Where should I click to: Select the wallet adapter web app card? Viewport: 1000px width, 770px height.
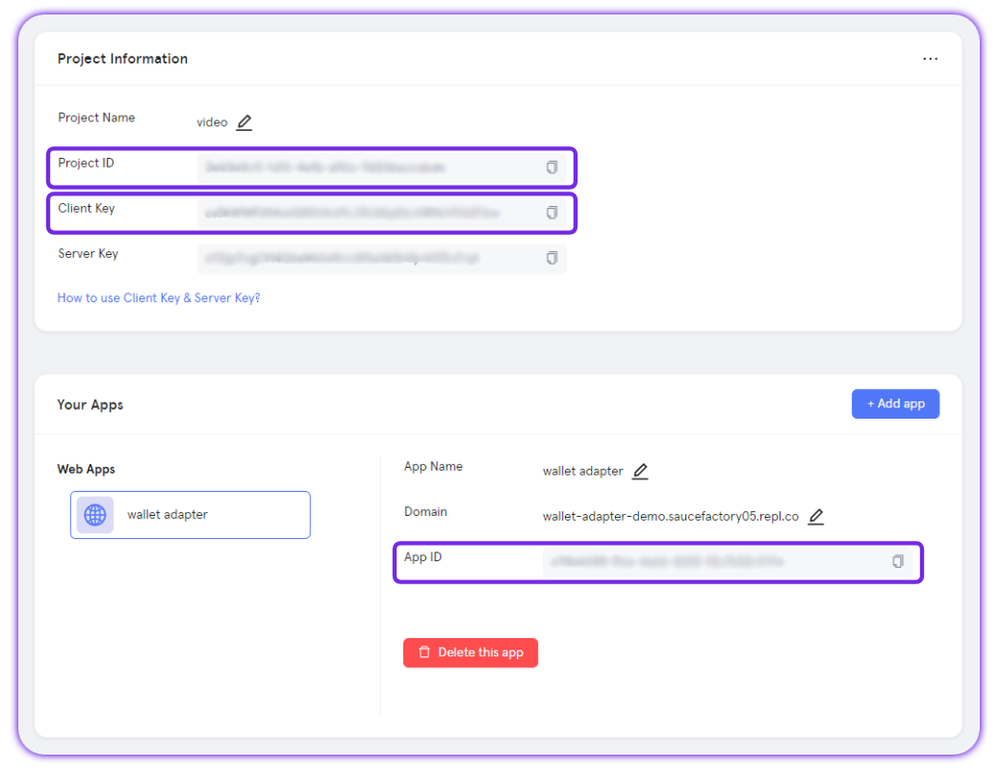point(190,515)
